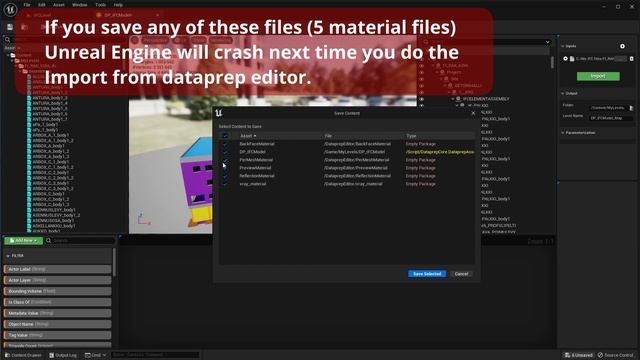Screen dimensions: 640x360
Task: Click the outliner panel scrollbar
Action: point(552,62)
